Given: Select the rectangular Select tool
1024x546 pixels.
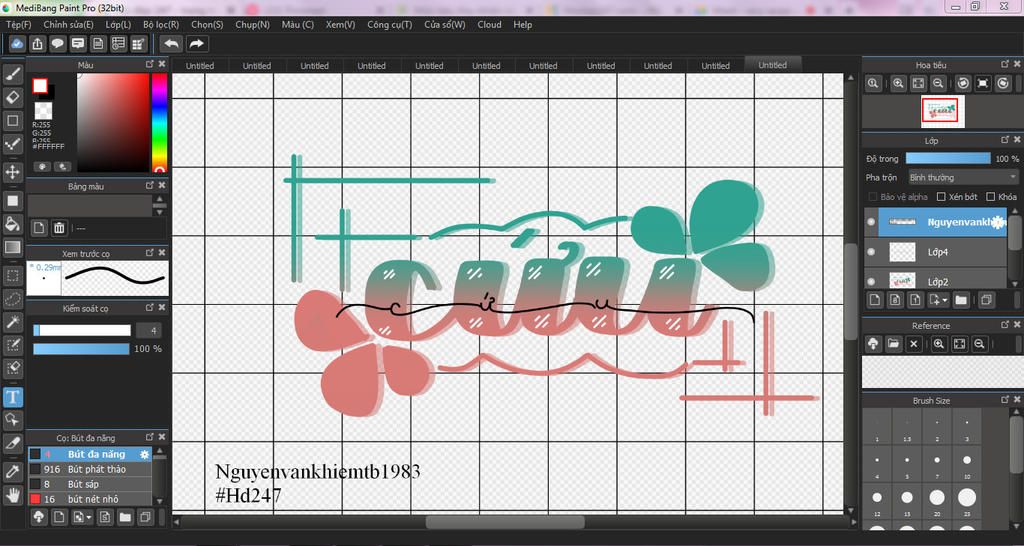Looking at the screenshot, I should click(x=12, y=276).
